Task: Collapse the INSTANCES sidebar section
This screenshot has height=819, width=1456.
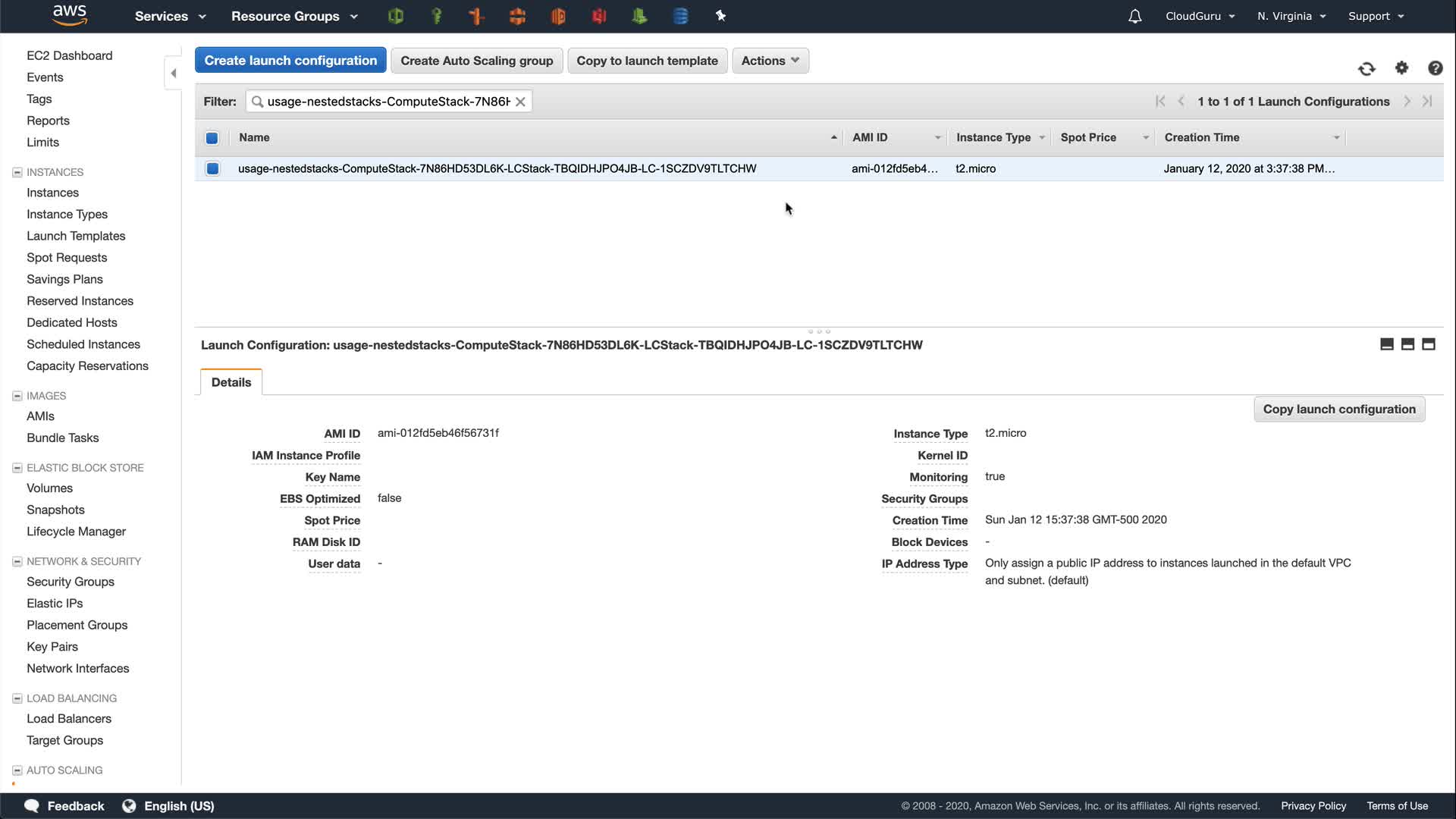Action: [x=17, y=172]
